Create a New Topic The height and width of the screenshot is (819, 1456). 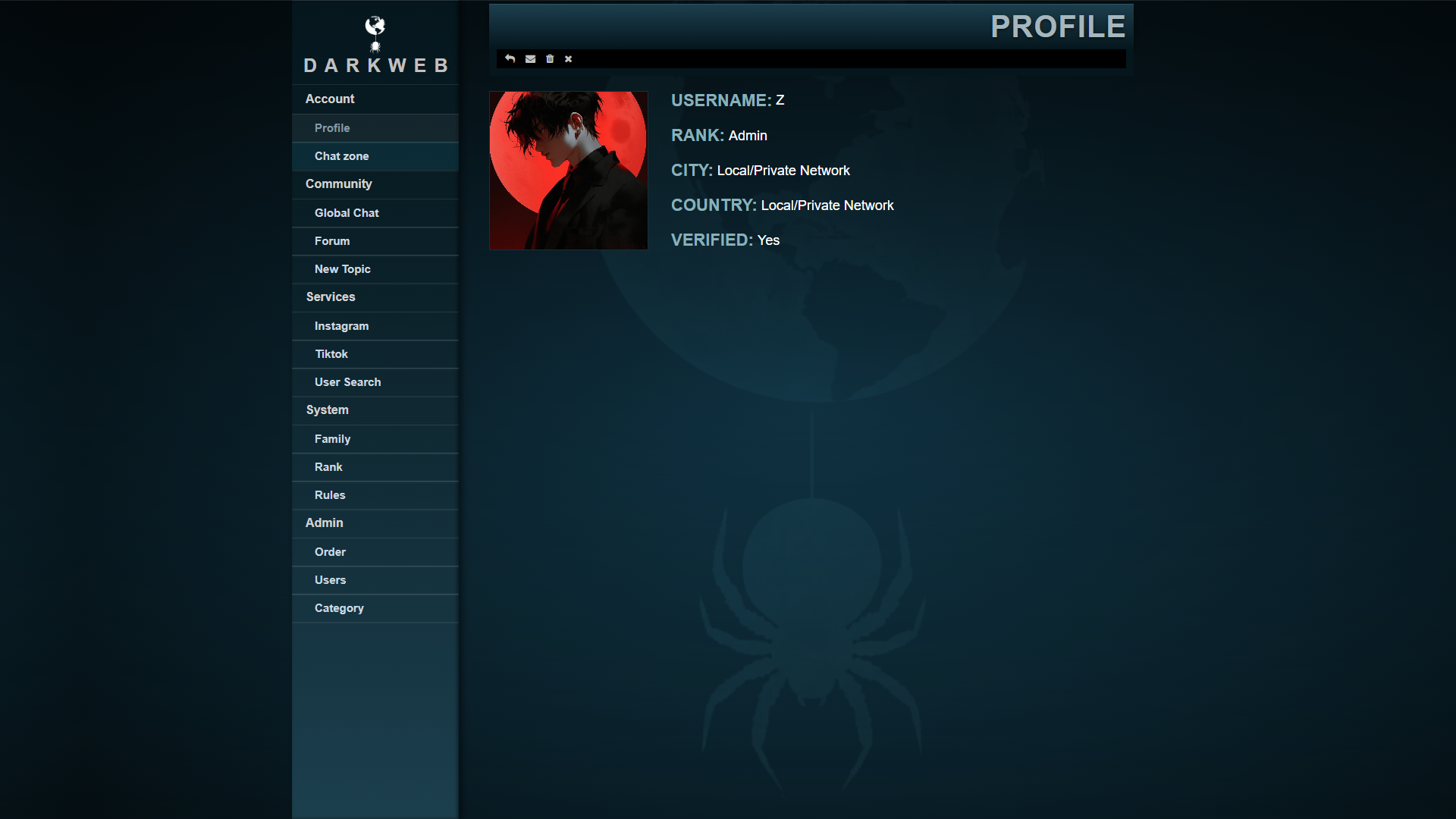[x=375, y=269]
